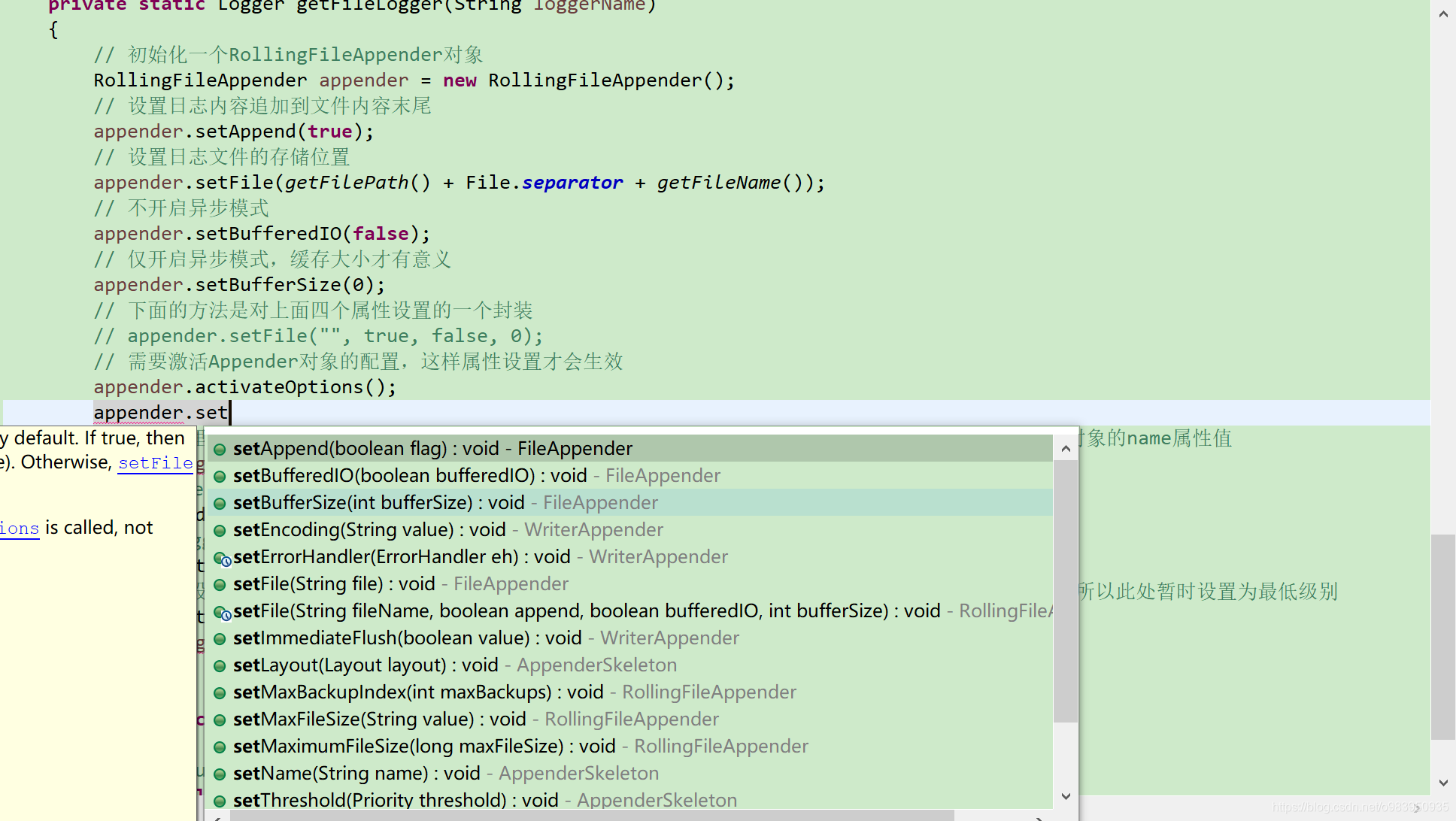Select setMaximumFileSize(long maxFileSize) proposal
Viewport: 1456px width, 821px height.
tap(630, 746)
